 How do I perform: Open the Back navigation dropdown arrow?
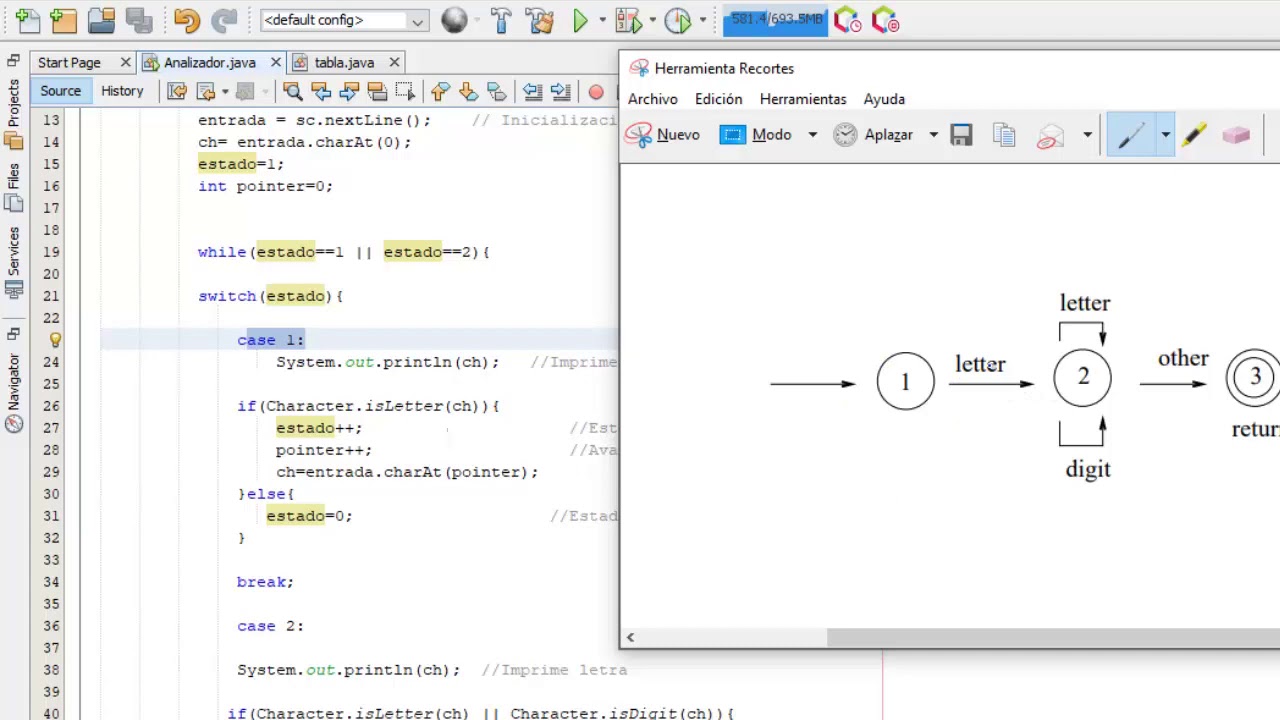pos(224,92)
